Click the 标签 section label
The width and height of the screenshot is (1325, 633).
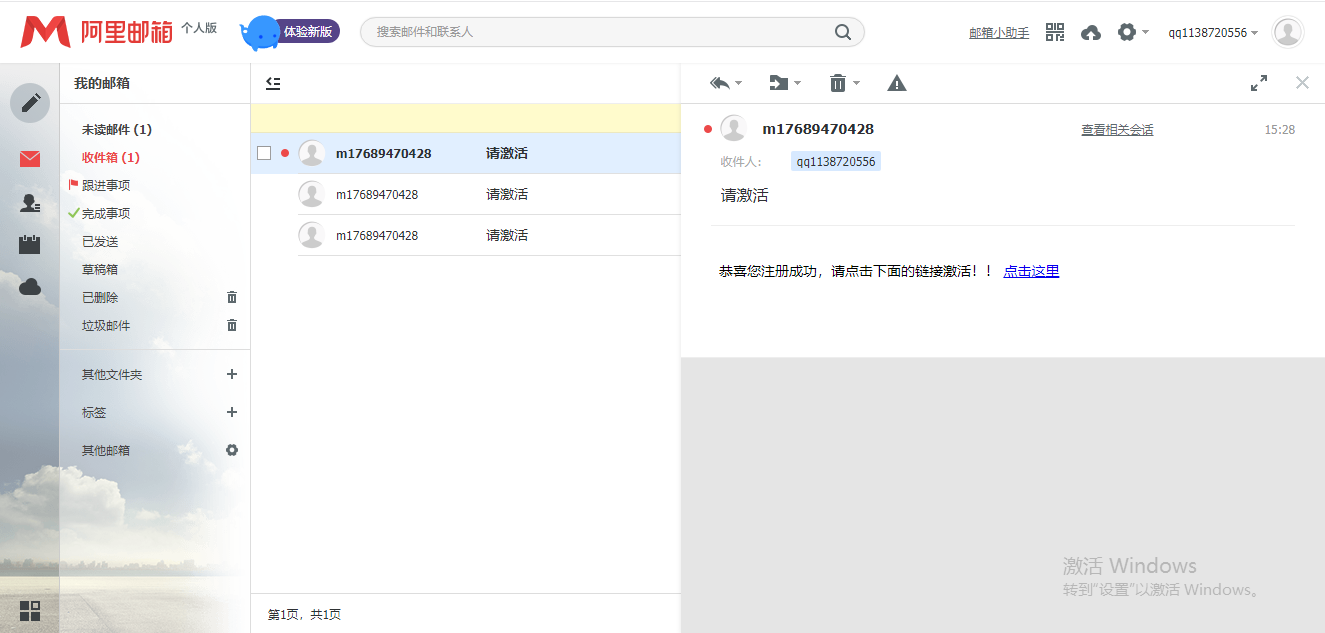click(94, 413)
